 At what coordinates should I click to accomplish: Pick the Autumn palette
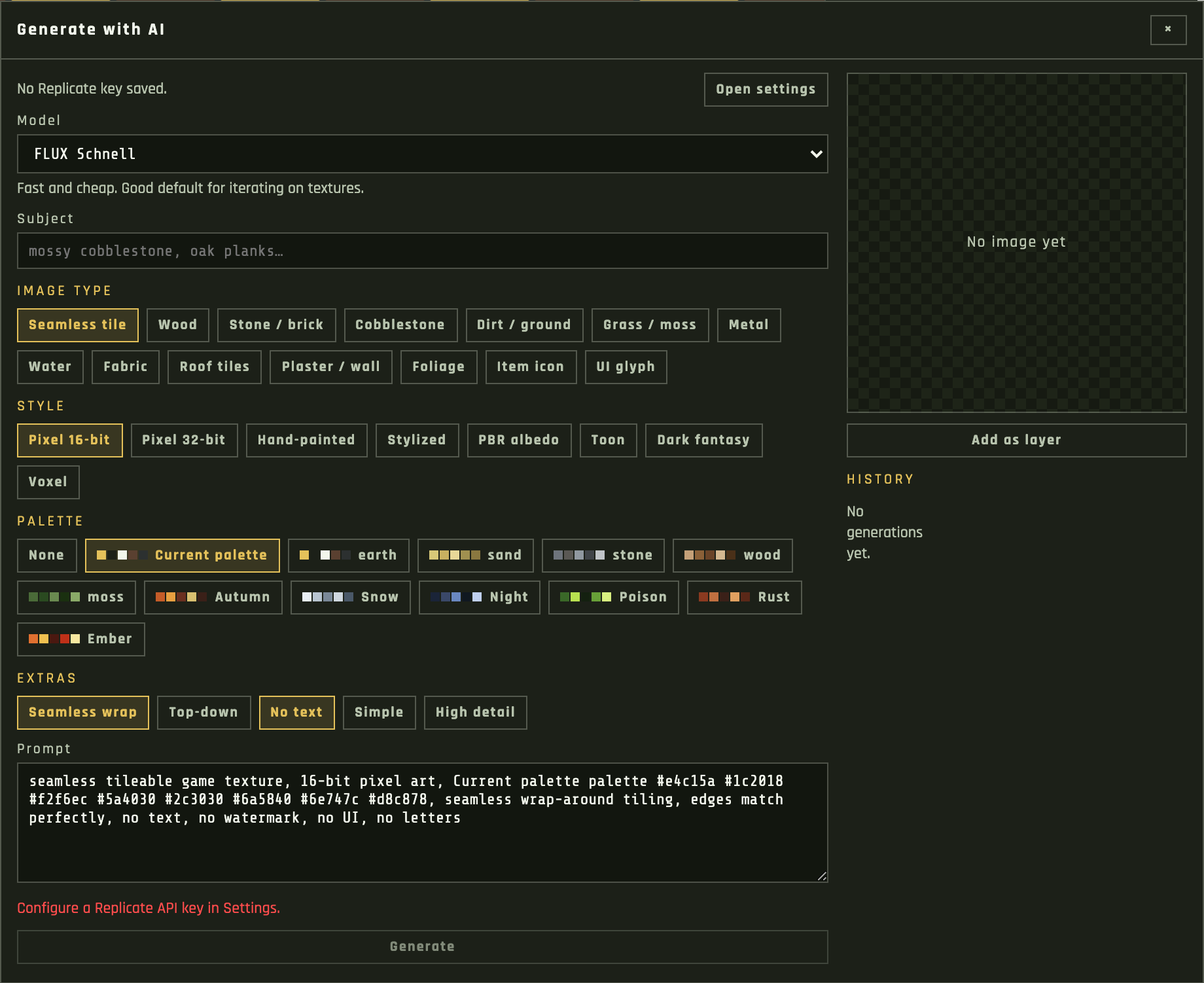213,597
